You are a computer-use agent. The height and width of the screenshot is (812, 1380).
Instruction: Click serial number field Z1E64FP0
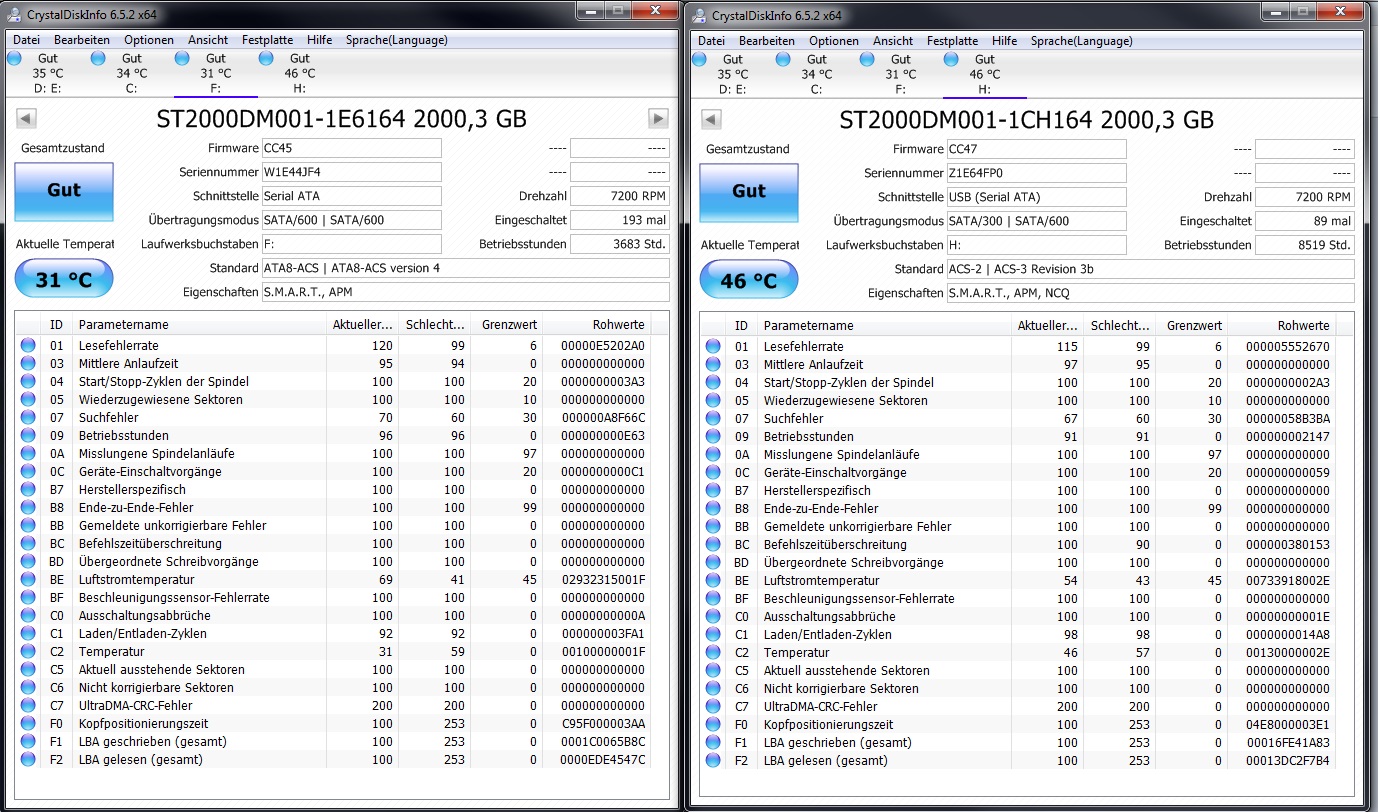pos(1036,173)
